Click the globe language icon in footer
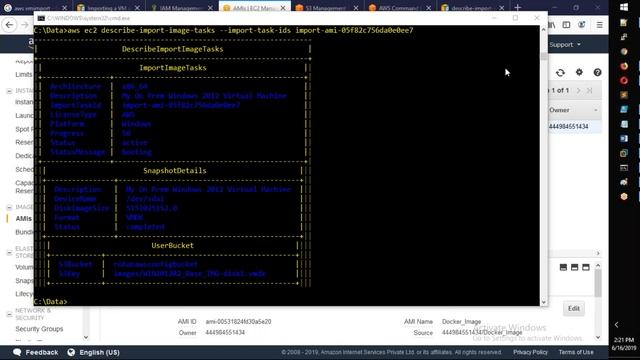The height and width of the screenshot is (360, 640). click(x=71, y=352)
